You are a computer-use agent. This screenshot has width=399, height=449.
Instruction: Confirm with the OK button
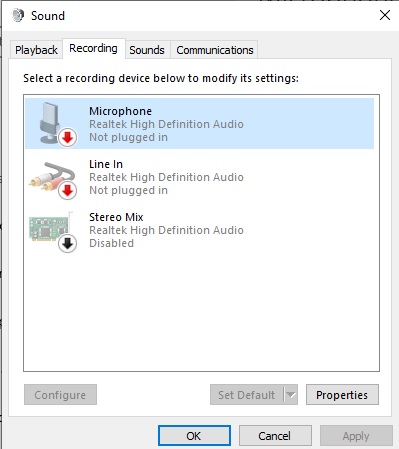(194, 436)
